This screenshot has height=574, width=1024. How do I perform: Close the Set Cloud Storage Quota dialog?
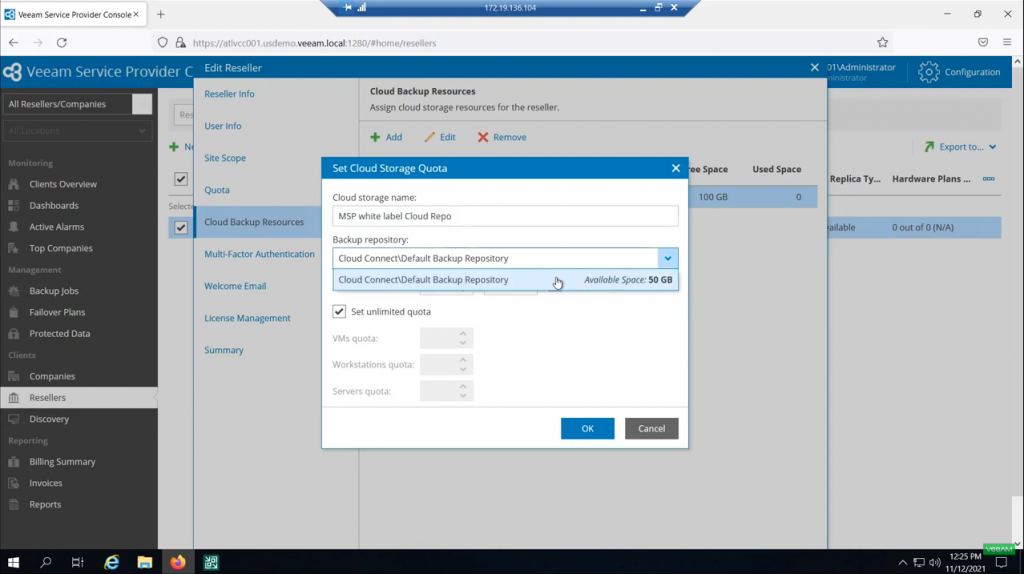(x=675, y=168)
